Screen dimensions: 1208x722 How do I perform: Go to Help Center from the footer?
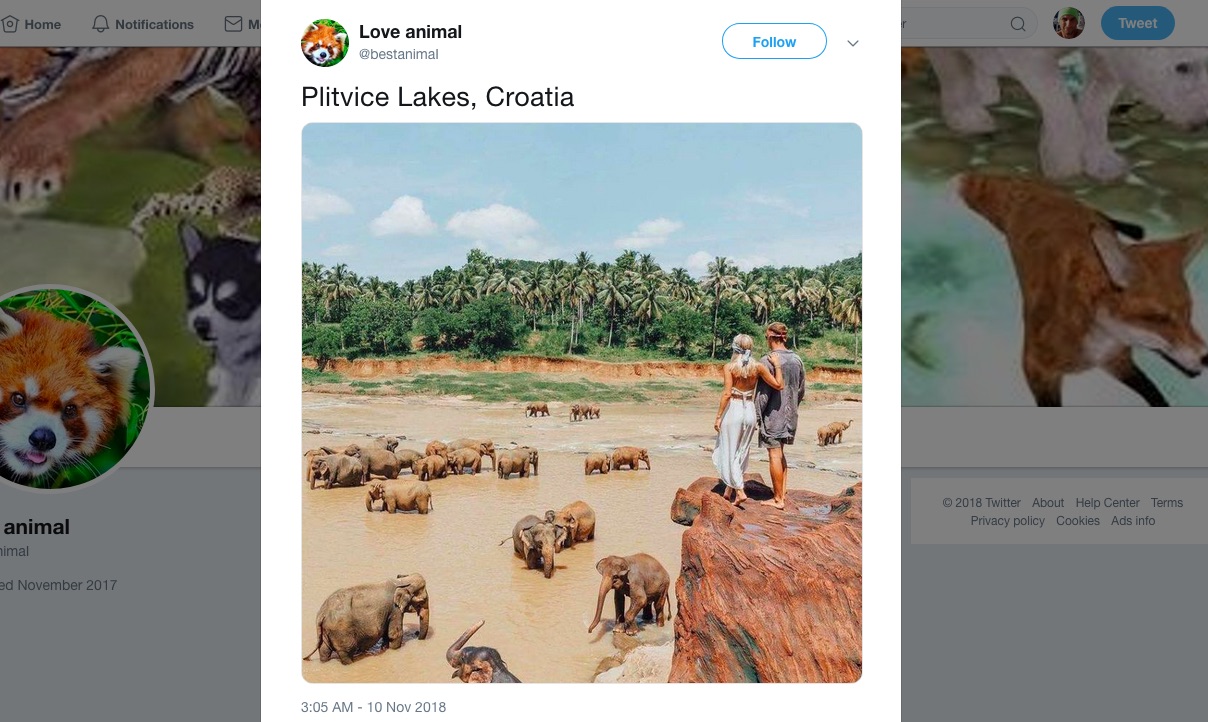coord(1107,503)
